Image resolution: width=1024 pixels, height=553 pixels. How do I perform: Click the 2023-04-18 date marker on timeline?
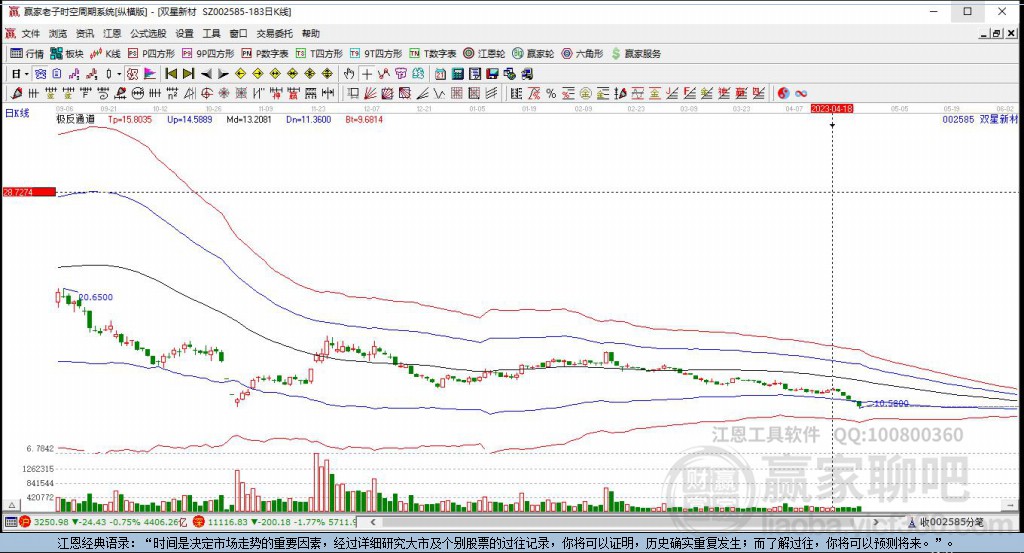pyautogui.click(x=832, y=107)
